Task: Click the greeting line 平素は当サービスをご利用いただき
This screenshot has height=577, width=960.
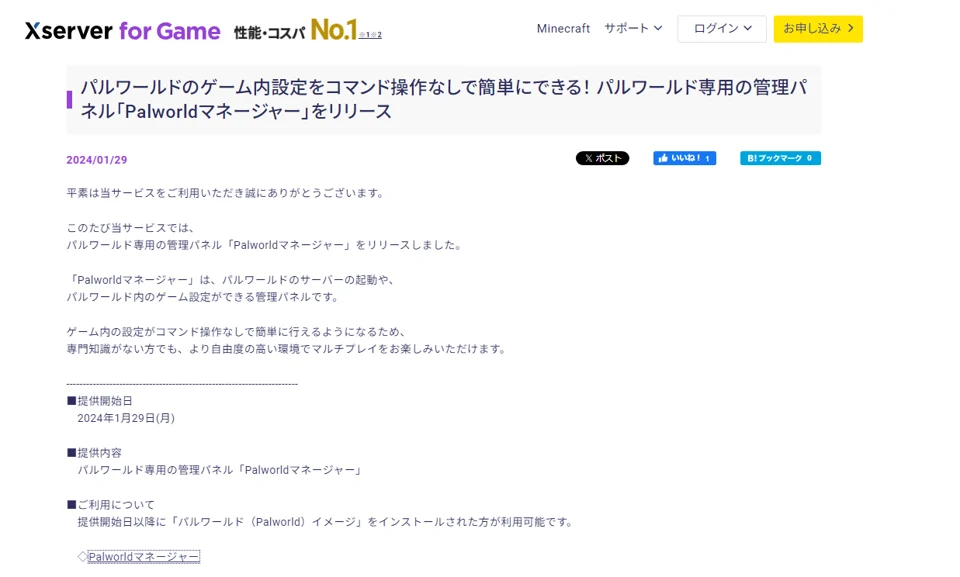Action: pyautogui.click(x=227, y=193)
